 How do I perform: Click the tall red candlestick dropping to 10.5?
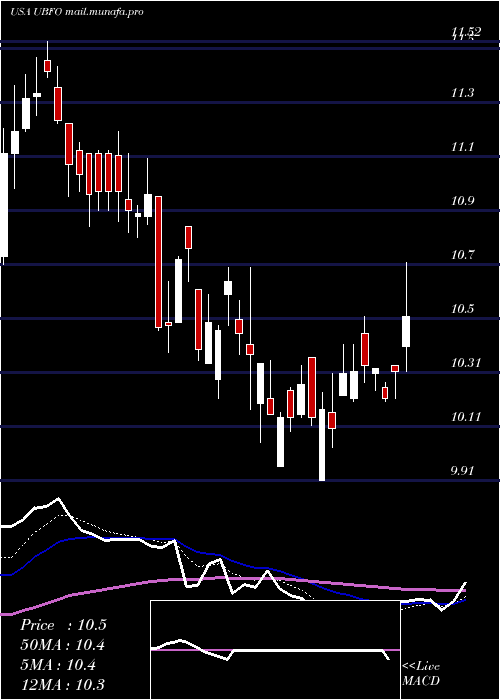point(158,262)
